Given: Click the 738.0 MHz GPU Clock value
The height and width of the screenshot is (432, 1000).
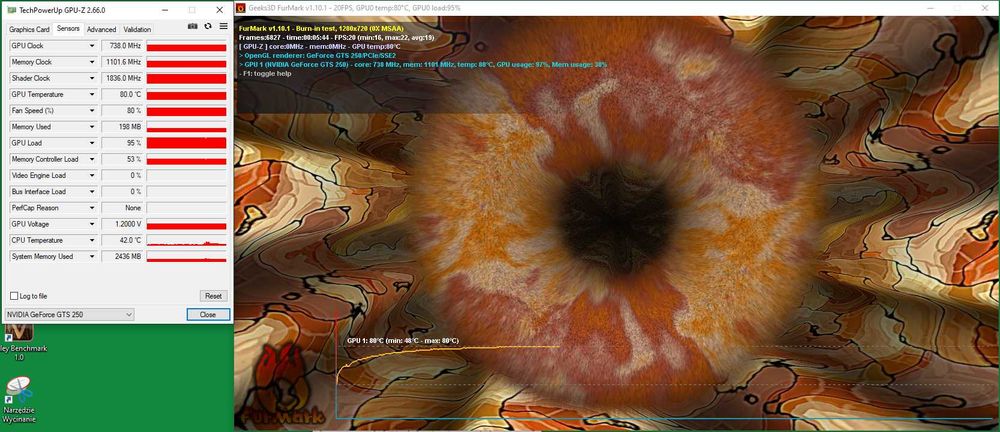Looking at the screenshot, I should coord(122,46).
